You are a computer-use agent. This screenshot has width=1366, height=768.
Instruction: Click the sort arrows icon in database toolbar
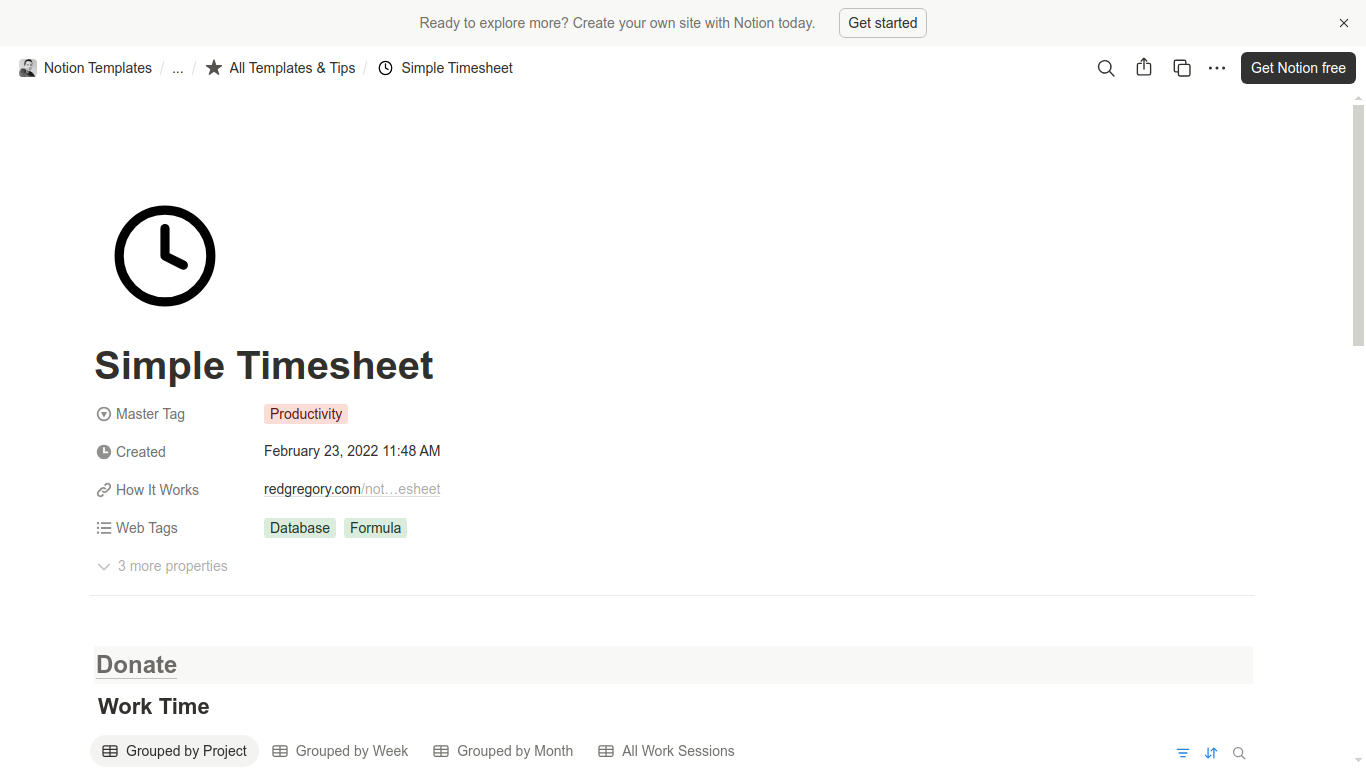click(1211, 753)
